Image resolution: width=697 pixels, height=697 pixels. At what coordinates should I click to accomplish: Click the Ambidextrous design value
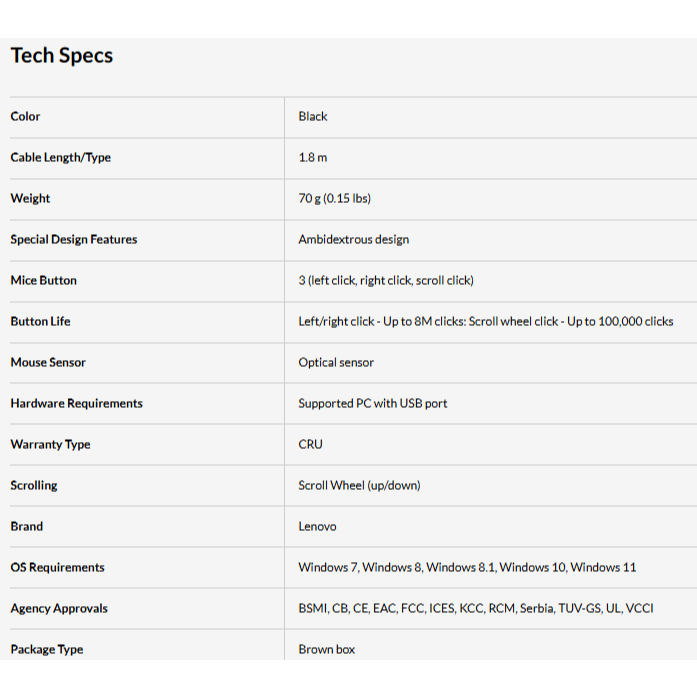tap(354, 240)
